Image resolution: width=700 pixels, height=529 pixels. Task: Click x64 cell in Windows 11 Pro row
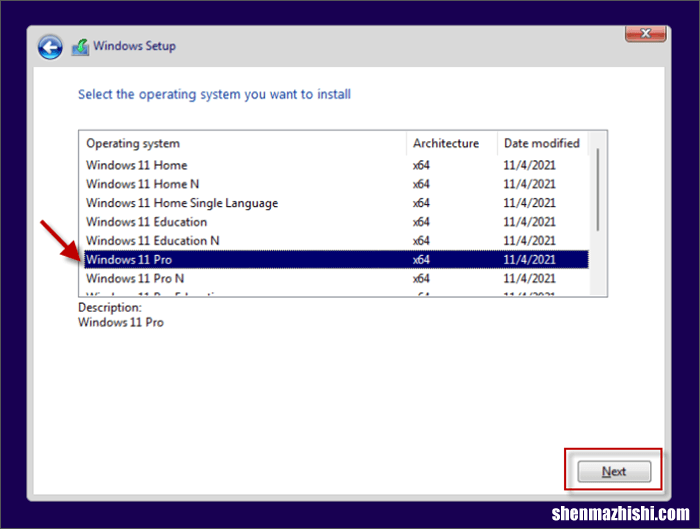pos(421,259)
